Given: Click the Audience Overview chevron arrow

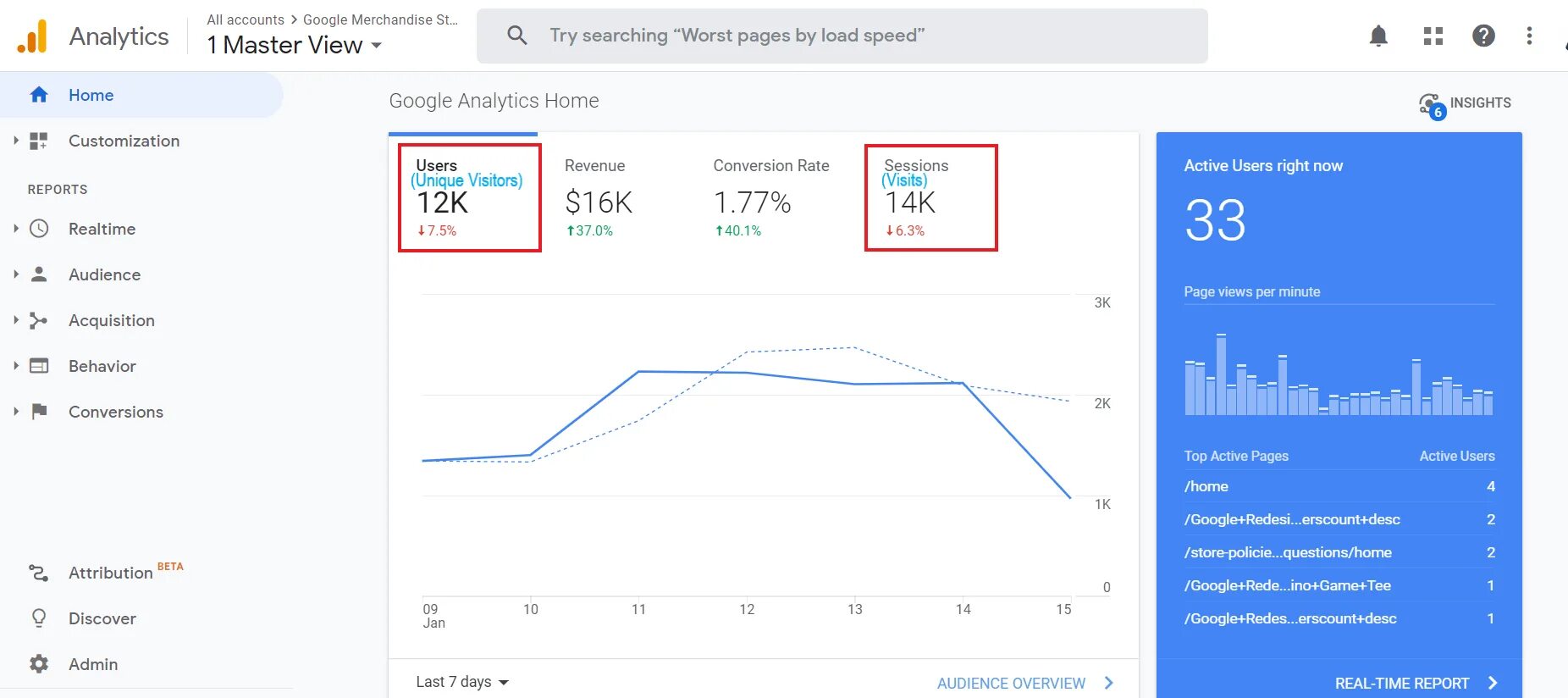Looking at the screenshot, I should pyautogui.click(x=1109, y=683).
